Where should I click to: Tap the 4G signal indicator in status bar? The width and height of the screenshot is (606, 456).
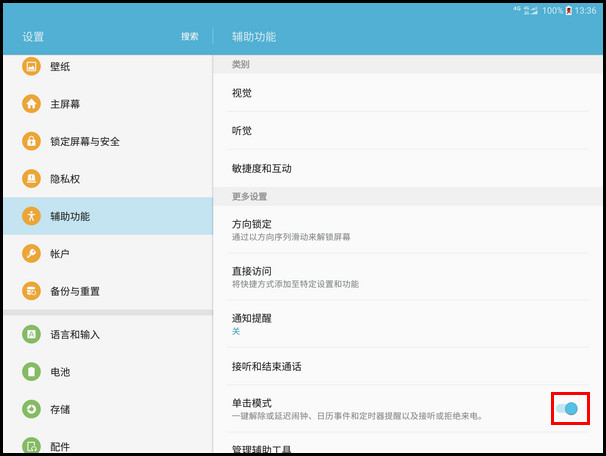[x=517, y=9]
